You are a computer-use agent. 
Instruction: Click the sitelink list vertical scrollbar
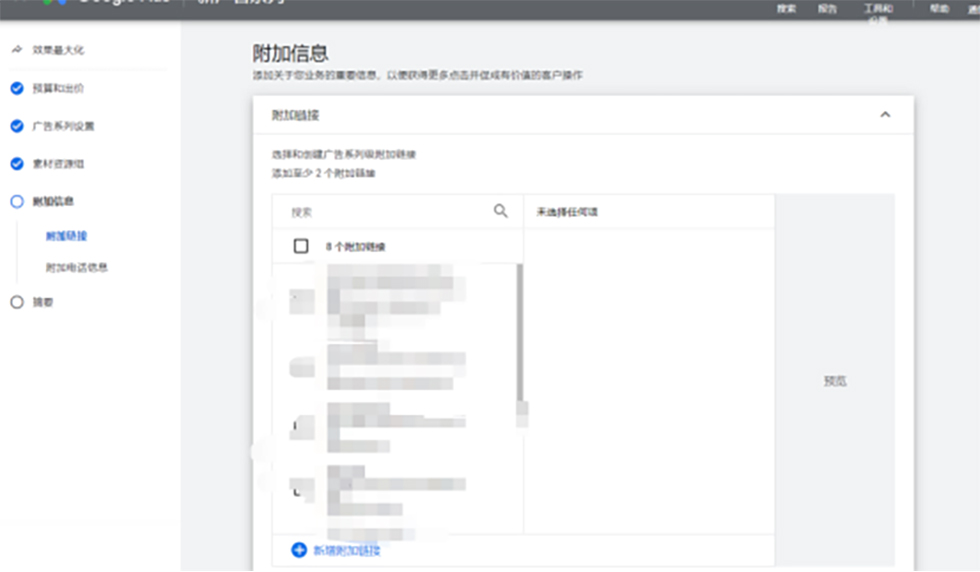(x=519, y=330)
